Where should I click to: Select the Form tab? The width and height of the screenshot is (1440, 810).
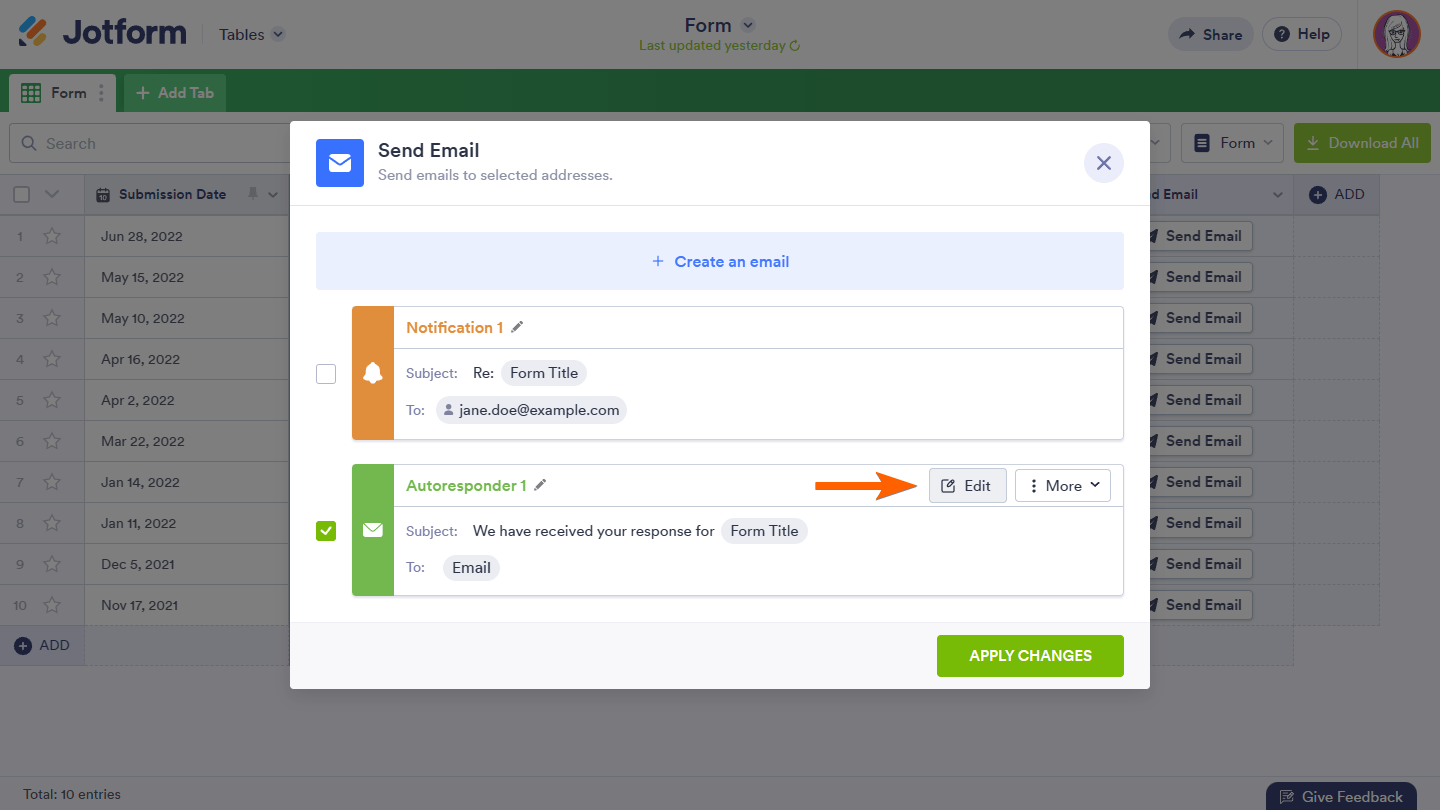point(58,93)
